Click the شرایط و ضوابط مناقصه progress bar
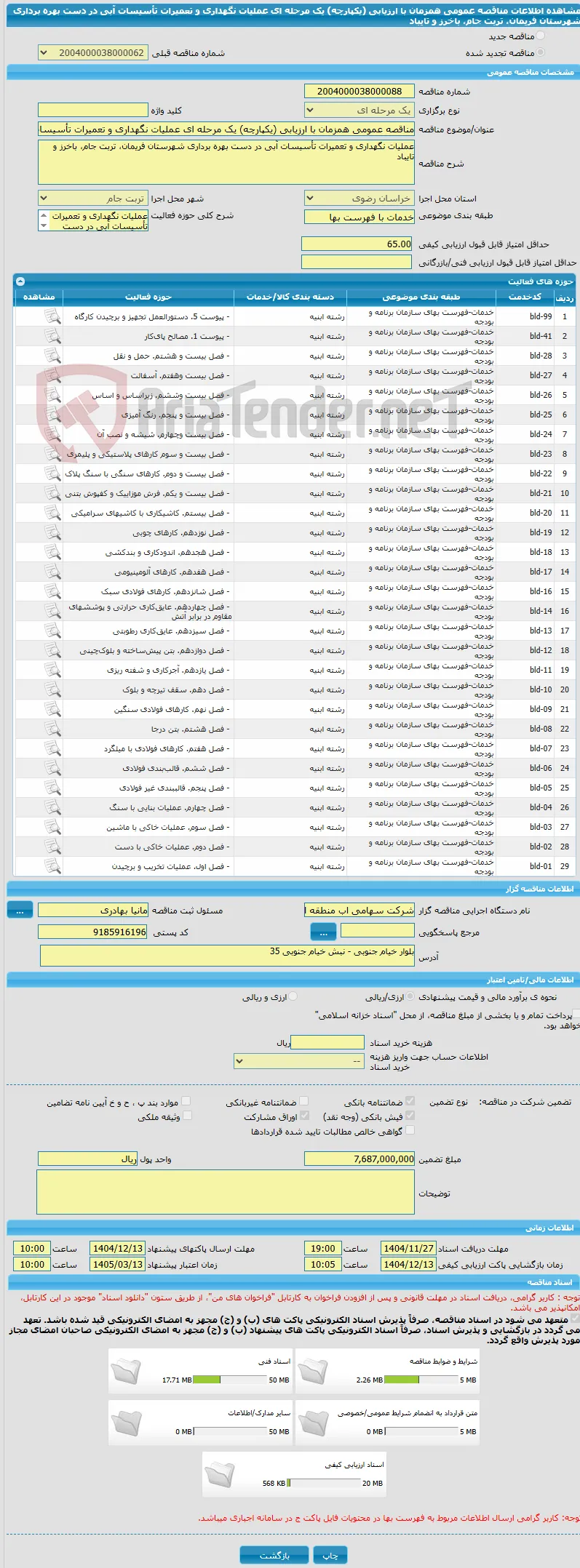 click(420, 1380)
